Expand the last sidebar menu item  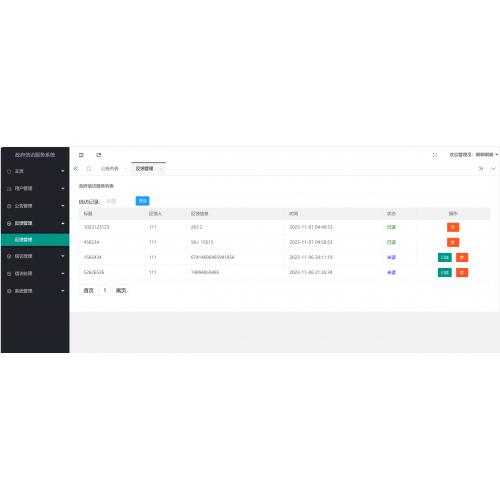click(35, 291)
